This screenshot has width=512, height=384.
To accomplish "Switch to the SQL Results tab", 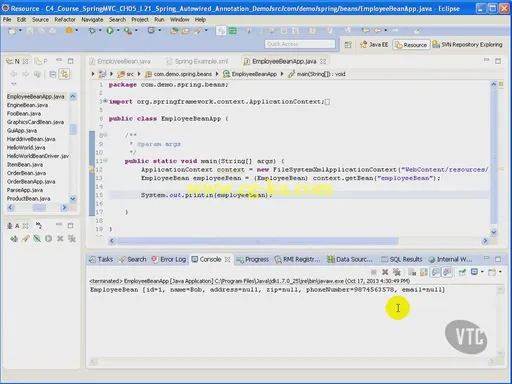I will click(402, 259).
